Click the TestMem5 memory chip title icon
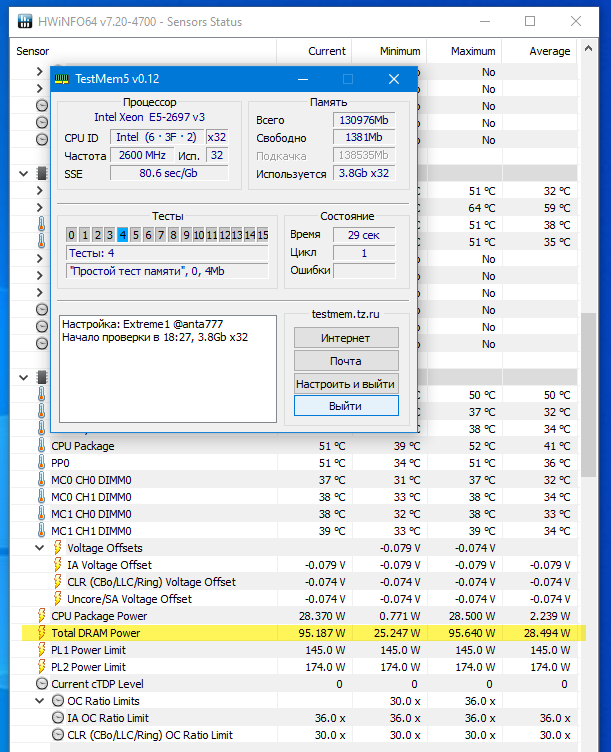This screenshot has width=611, height=752. (61, 79)
